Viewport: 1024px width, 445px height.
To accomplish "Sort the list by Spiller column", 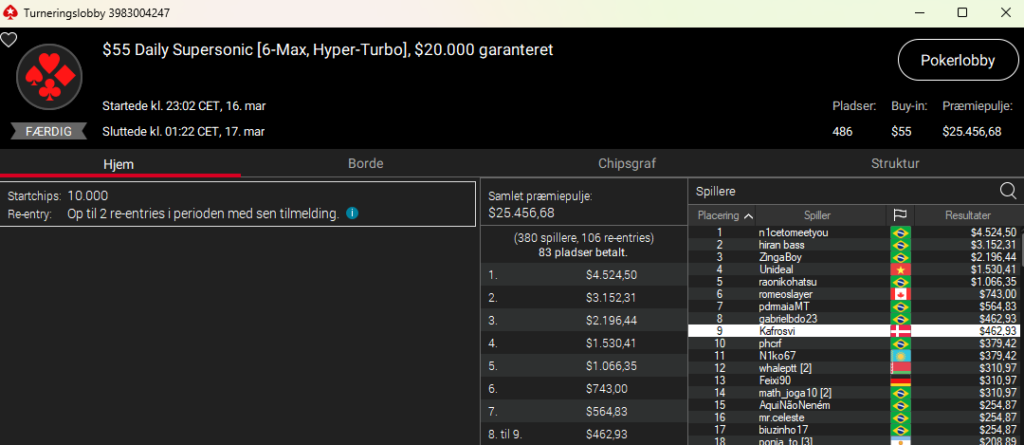I will pyautogui.click(x=816, y=215).
